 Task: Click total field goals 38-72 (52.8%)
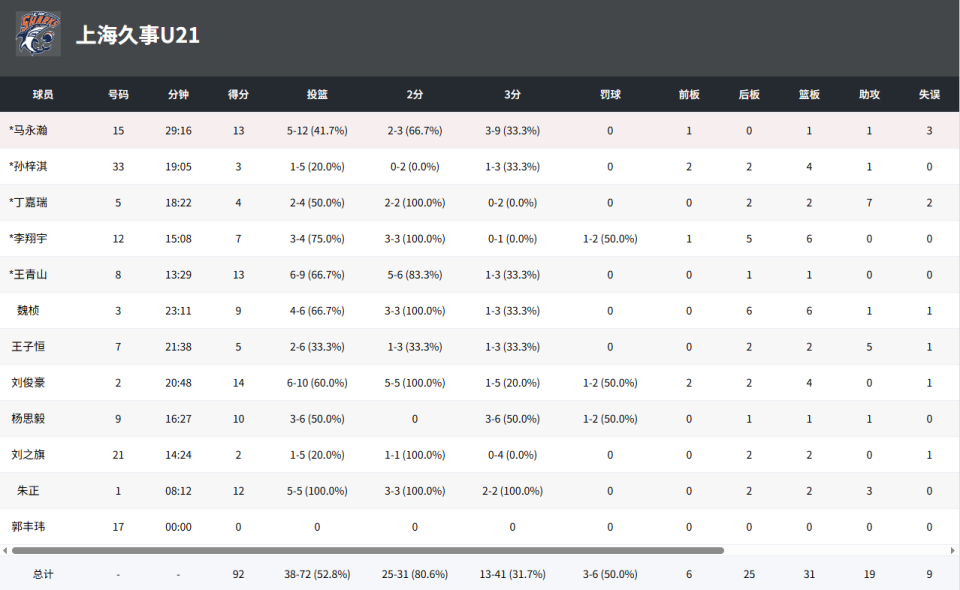pos(317,575)
